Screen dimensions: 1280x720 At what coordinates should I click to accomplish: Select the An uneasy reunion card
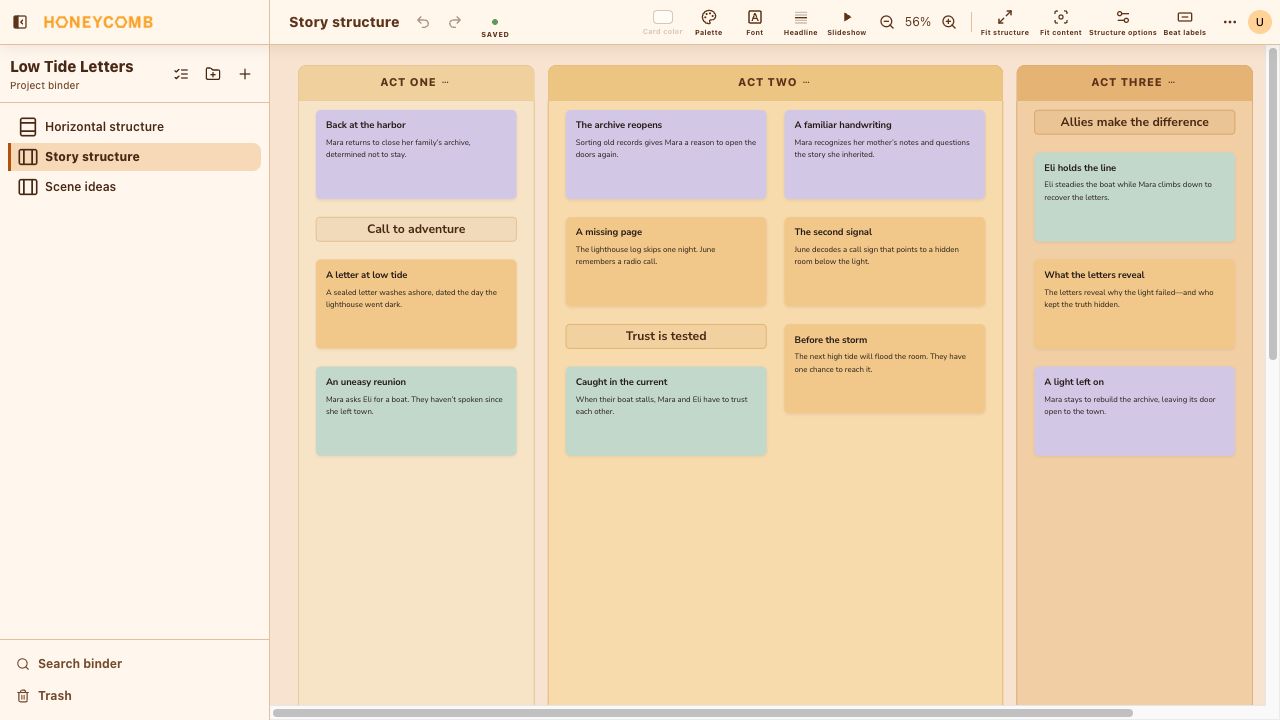[416, 411]
